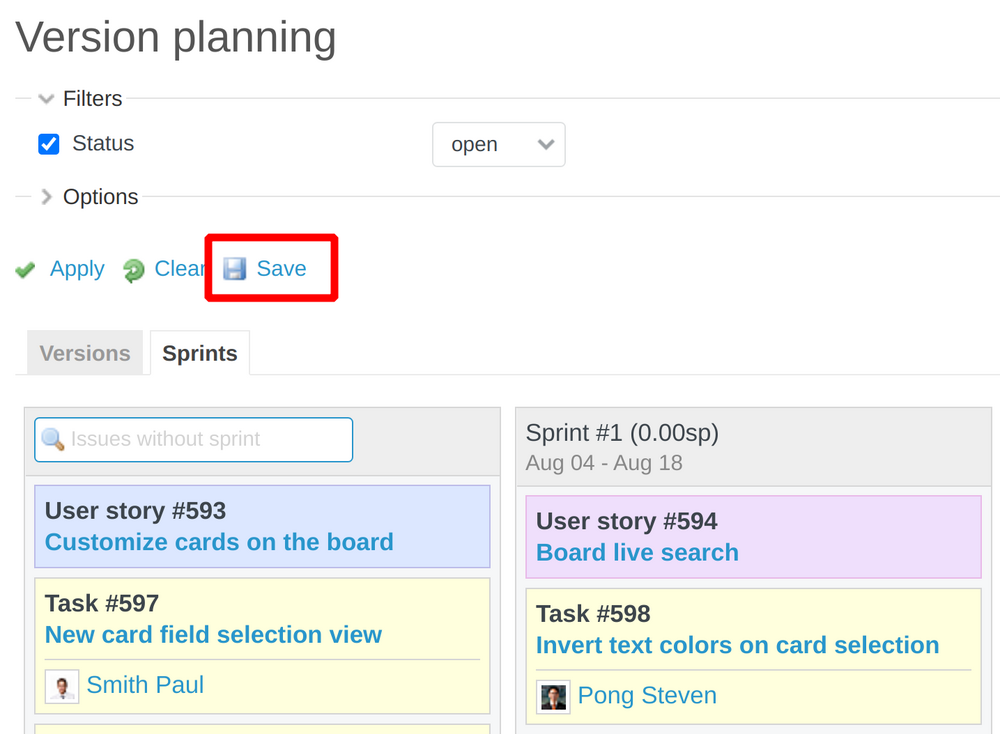Open Smith Paul's user profile link
The height and width of the screenshot is (734, 1000).
[x=145, y=684]
